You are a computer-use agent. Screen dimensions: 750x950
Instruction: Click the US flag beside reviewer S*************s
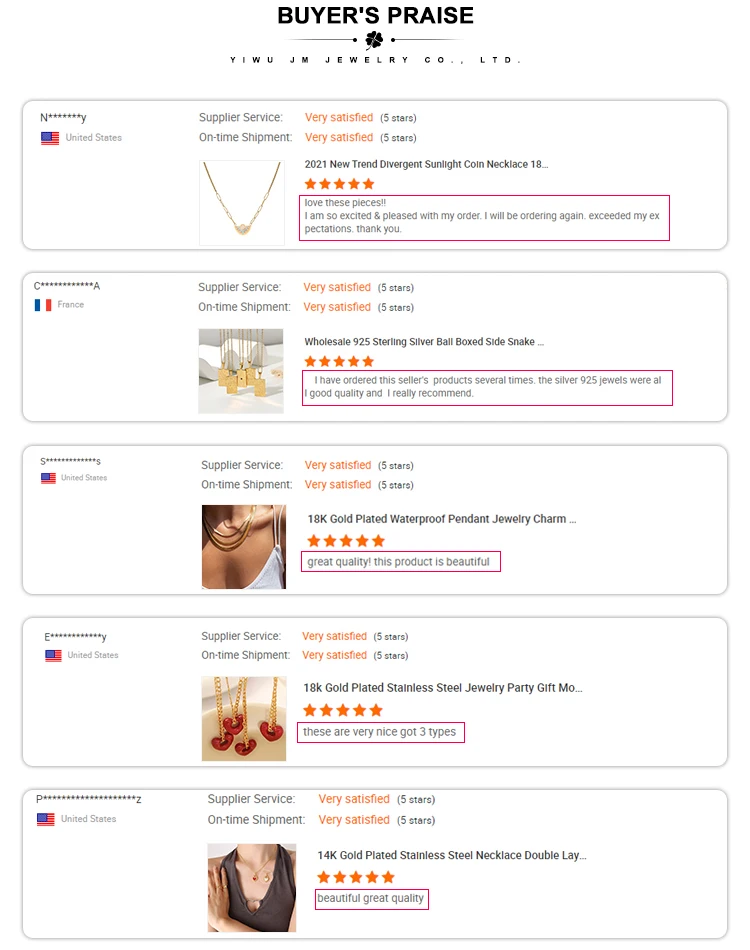tap(48, 478)
